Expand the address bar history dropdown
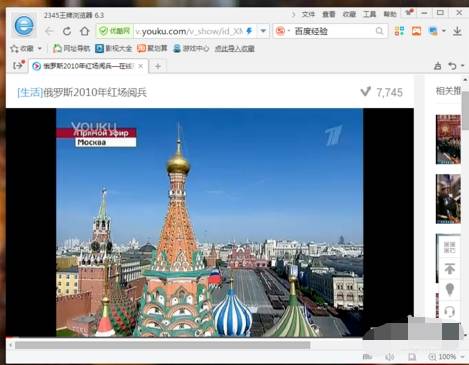Screen dimensions: 469x365 [263, 31]
